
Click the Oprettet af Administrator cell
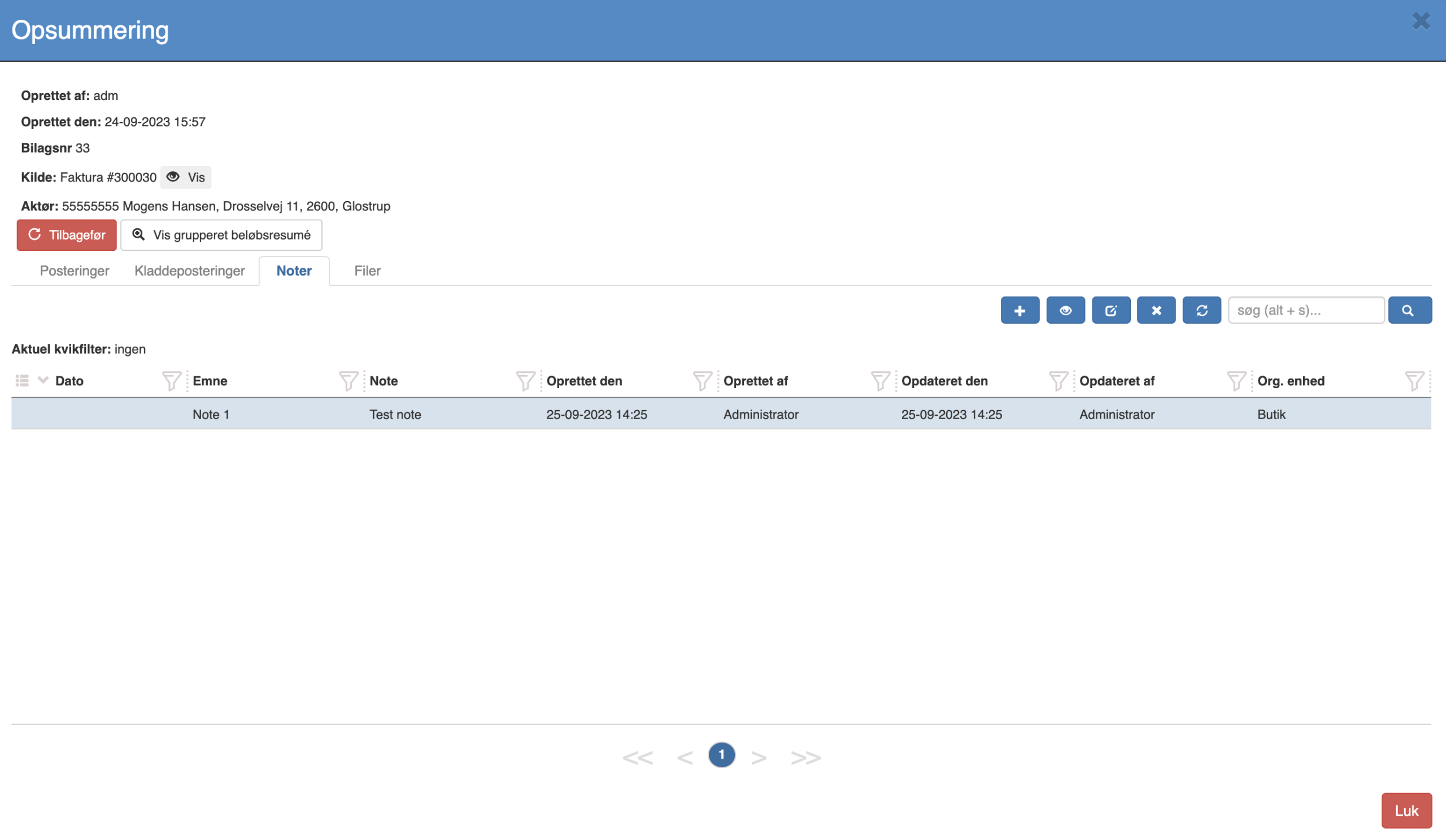760,414
